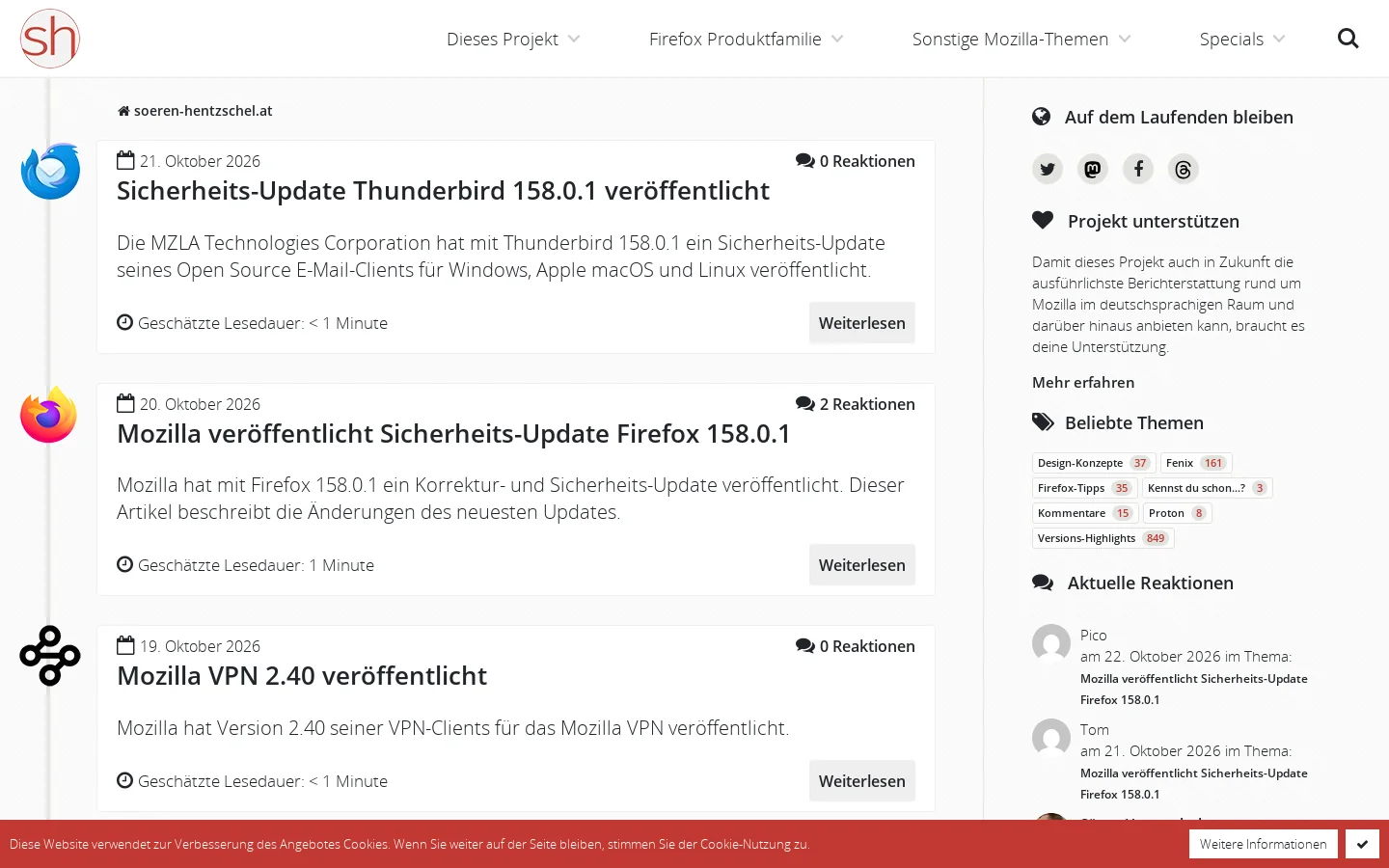Open the Twitter profile icon
This screenshot has width=1389, height=868.
[x=1048, y=170]
